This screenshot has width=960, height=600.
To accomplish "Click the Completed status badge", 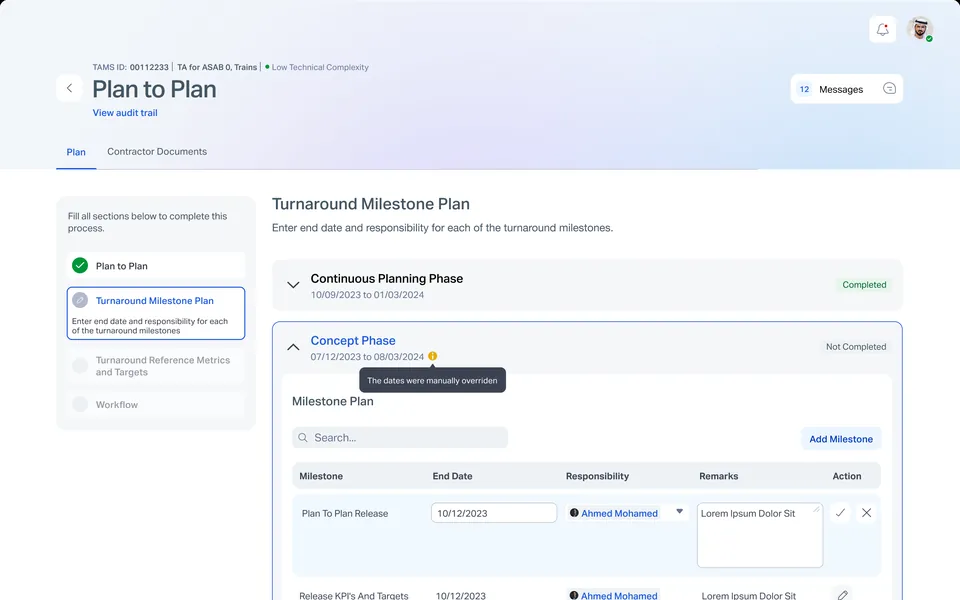I will (864, 285).
